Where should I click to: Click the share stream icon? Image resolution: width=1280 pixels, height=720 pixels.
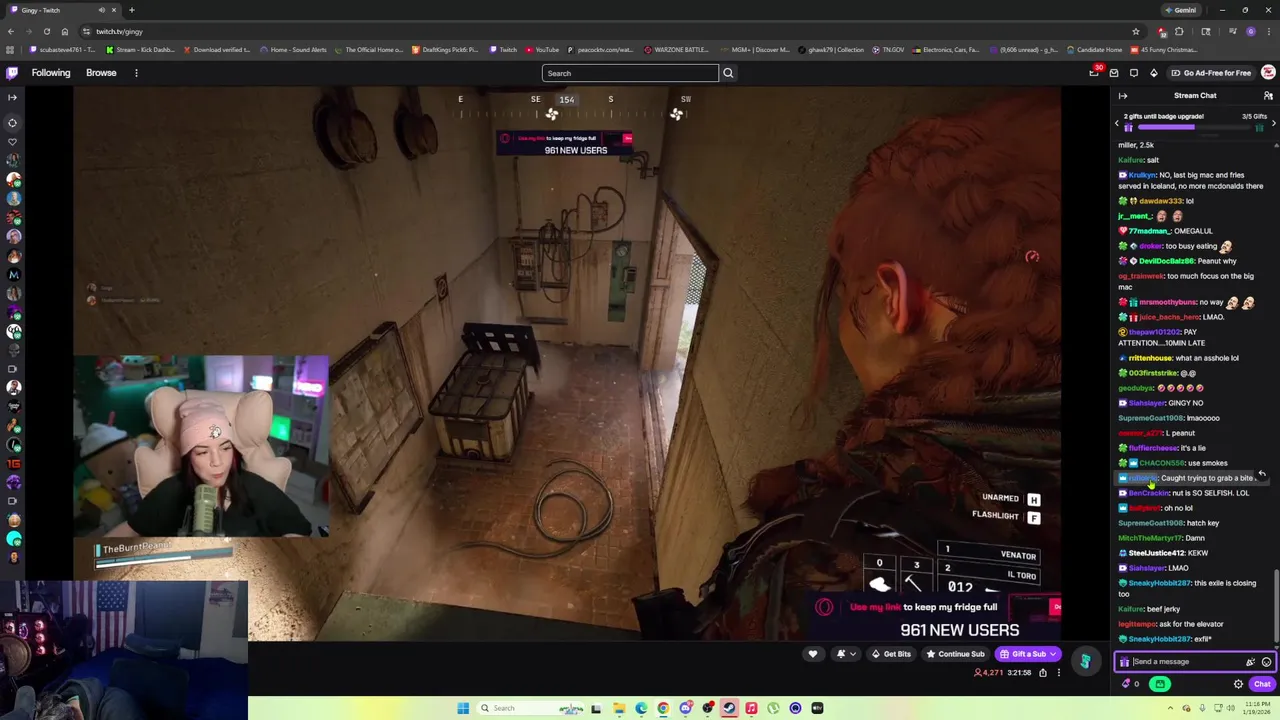pyautogui.click(x=1043, y=673)
